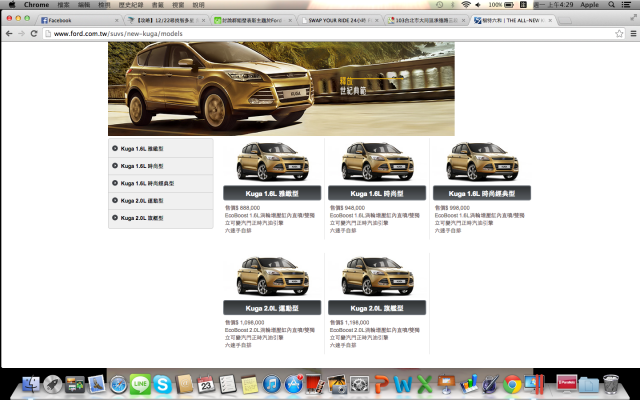Open the Trash in the dock
This screenshot has width=640, height=400.
(611, 384)
